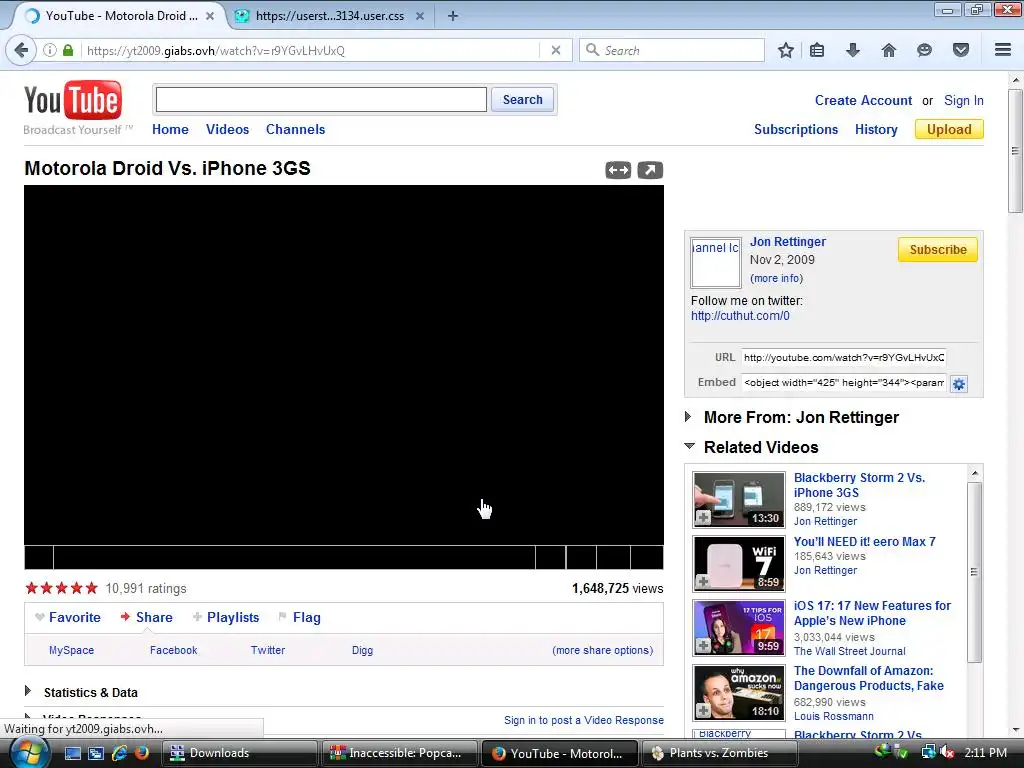The image size is (1024, 768).
Task: Expand the Statistics & Data section
Action: coord(27,691)
